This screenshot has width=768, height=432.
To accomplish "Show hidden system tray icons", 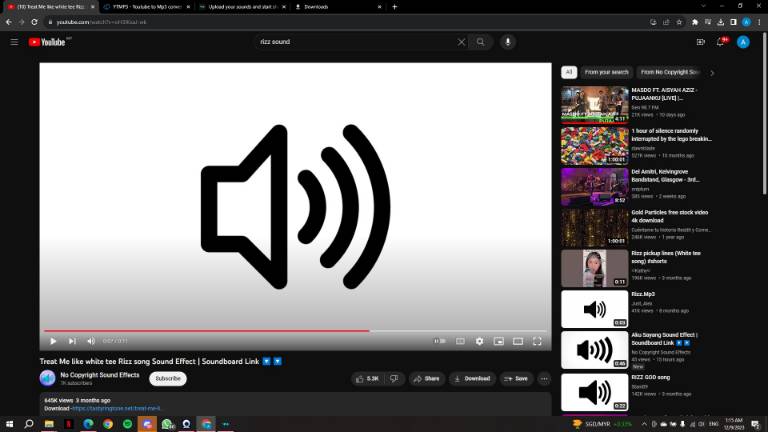I will pos(644,424).
